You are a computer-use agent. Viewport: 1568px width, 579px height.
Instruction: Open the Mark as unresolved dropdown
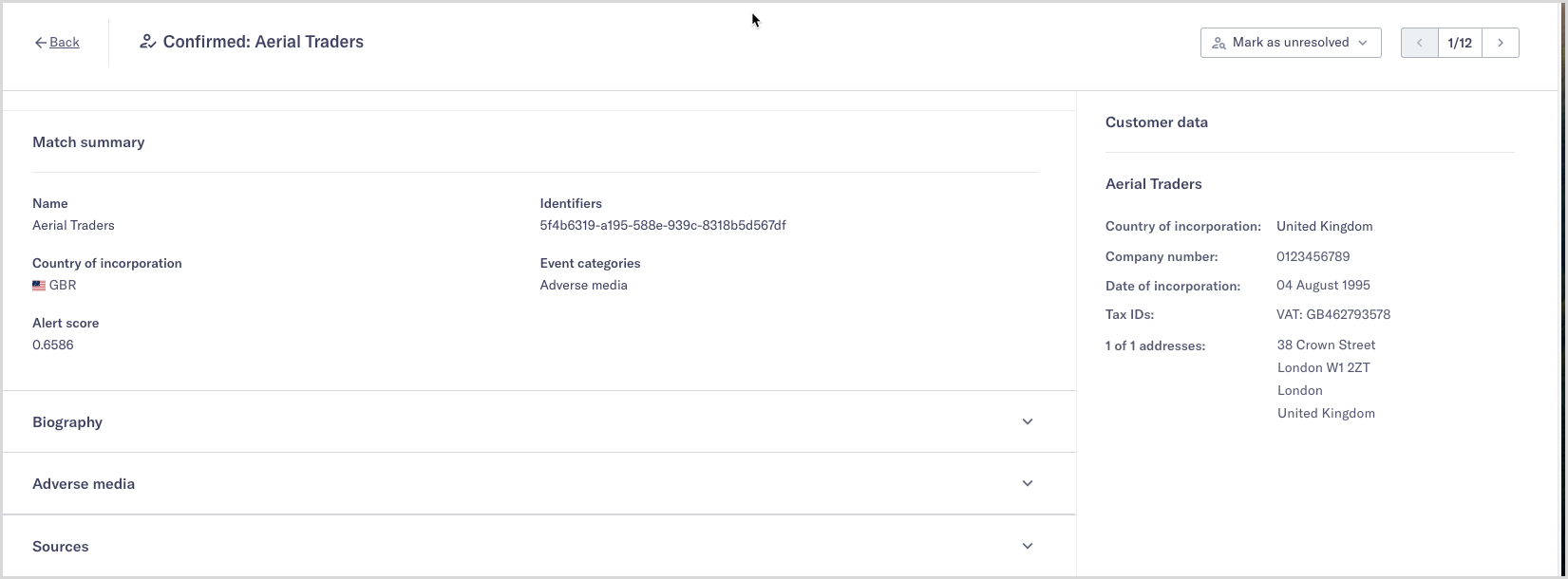point(1291,43)
